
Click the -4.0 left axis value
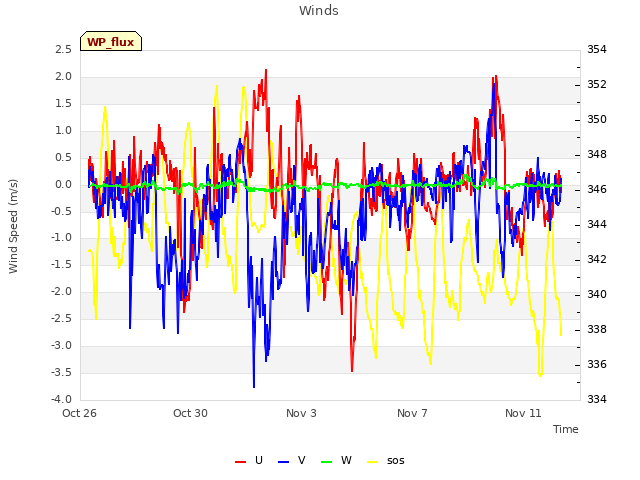pos(61,400)
